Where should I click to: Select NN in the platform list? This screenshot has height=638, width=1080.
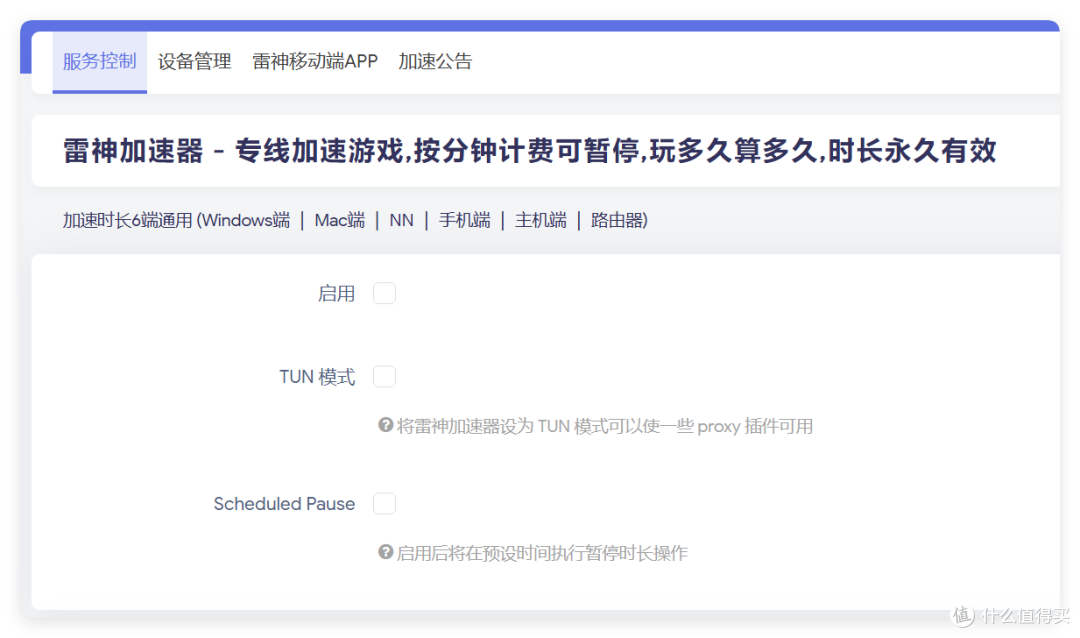401,220
